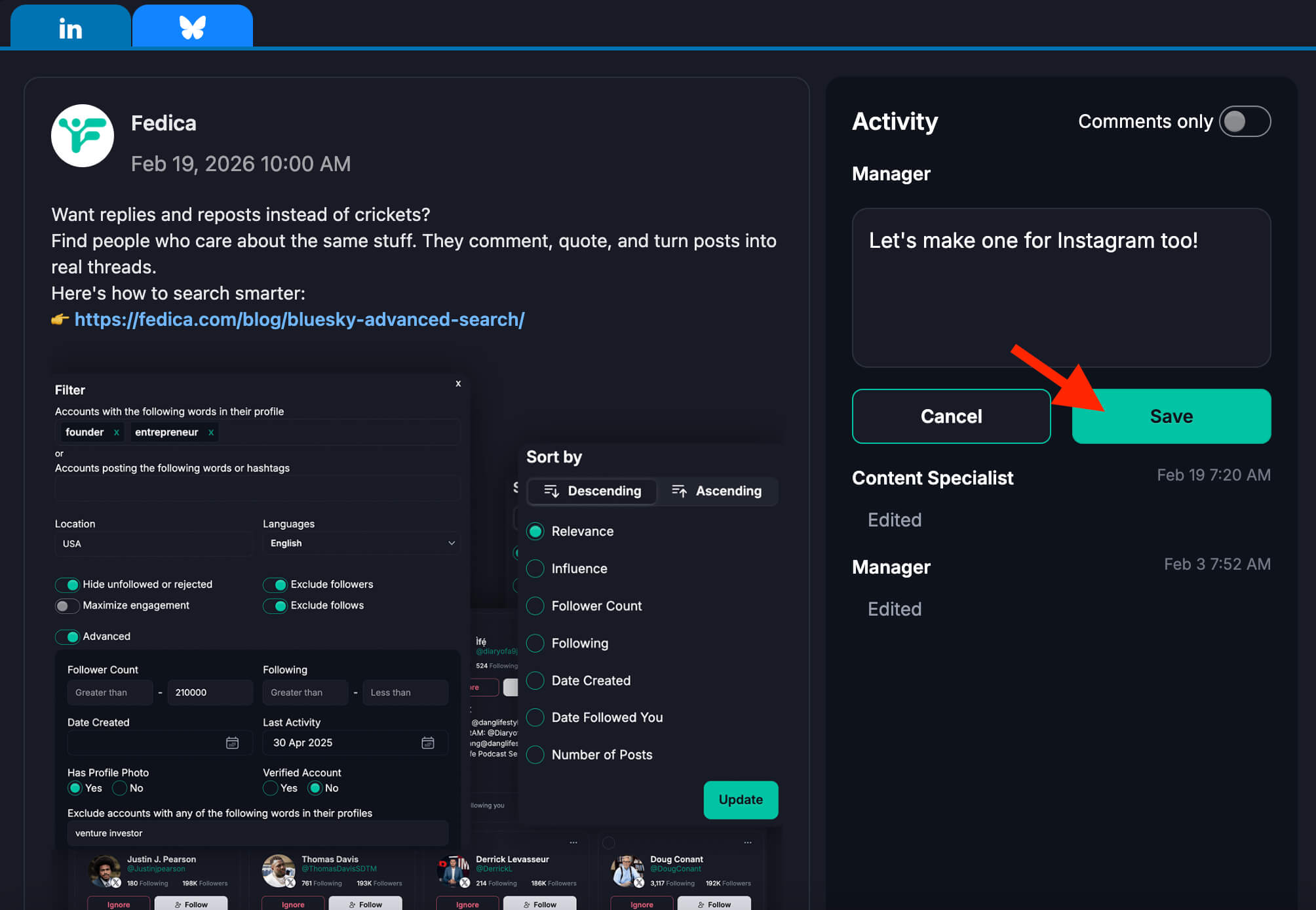1316x910 pixels.
Task: Disable the "Exclude followers" toggle
Action: point(275,584)
